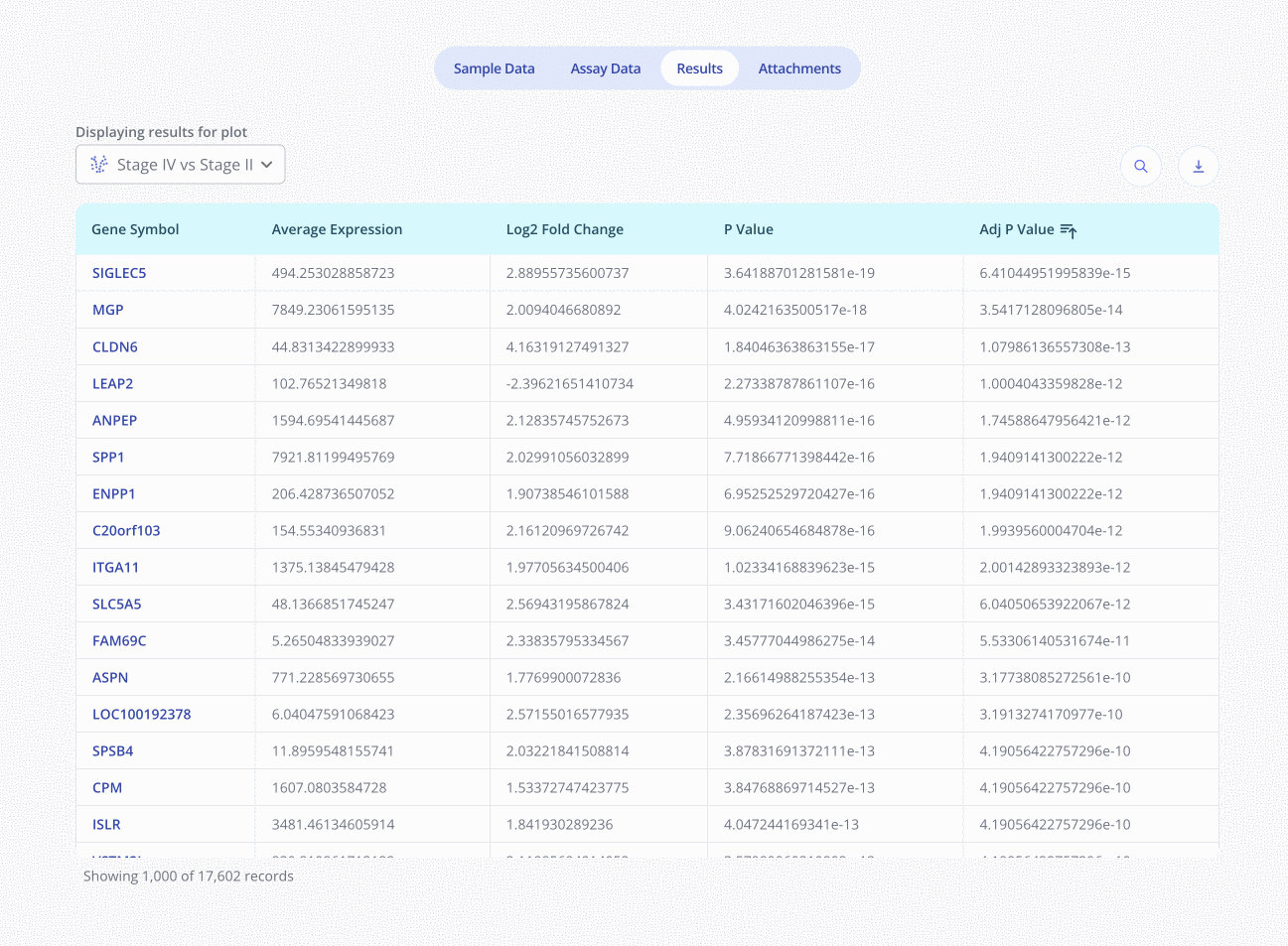
Task: Click the volcano plot icon in selector
Action: (99, 165)
